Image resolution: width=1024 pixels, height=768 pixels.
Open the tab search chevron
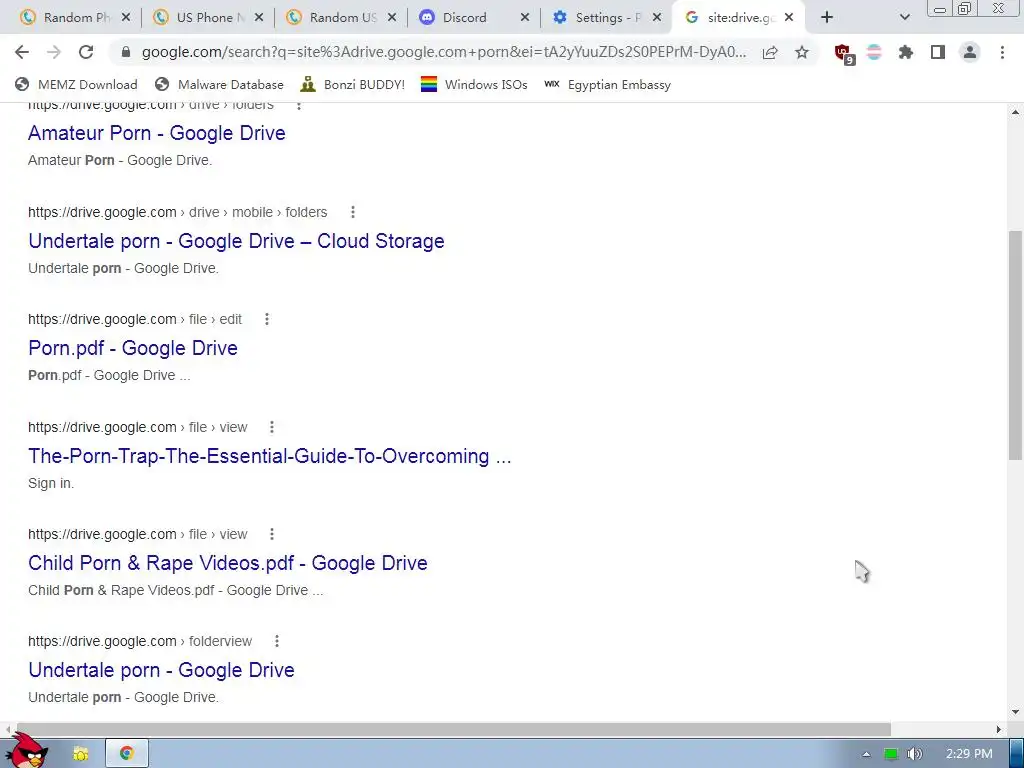[904, 18]
